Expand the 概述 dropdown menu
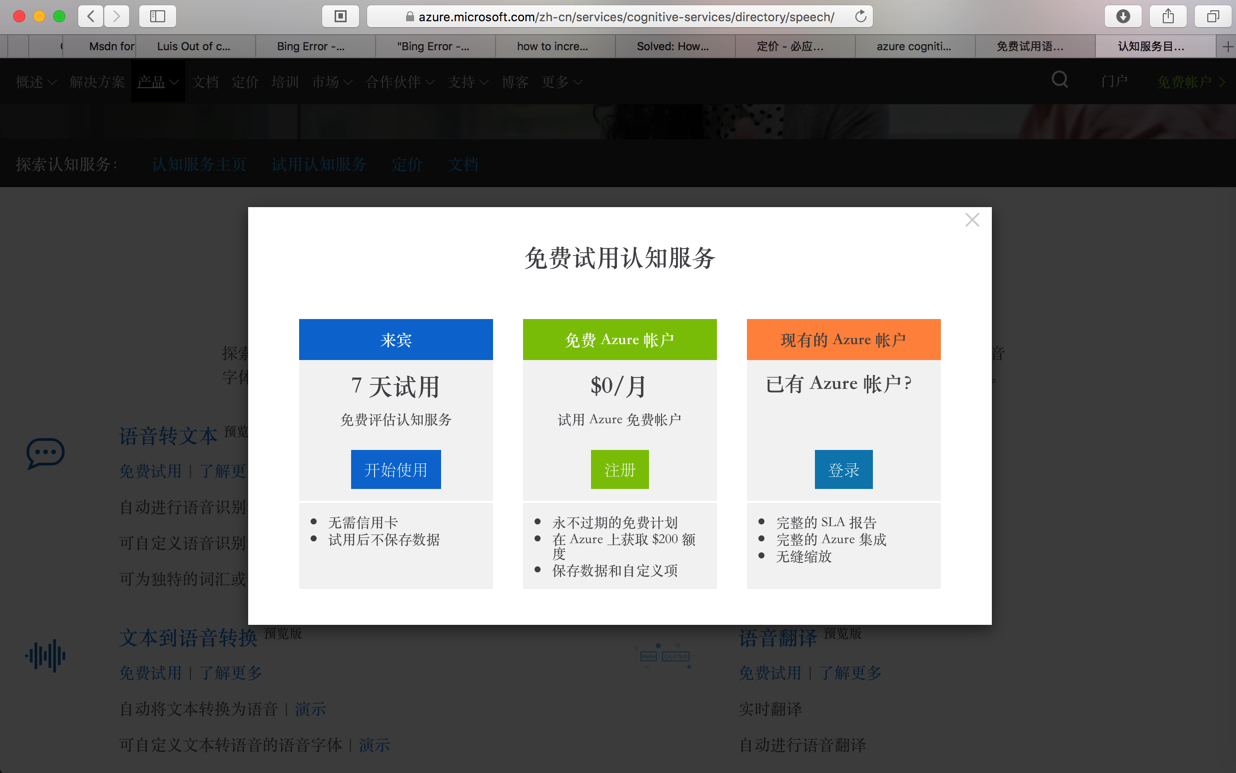 coord(36,82)
